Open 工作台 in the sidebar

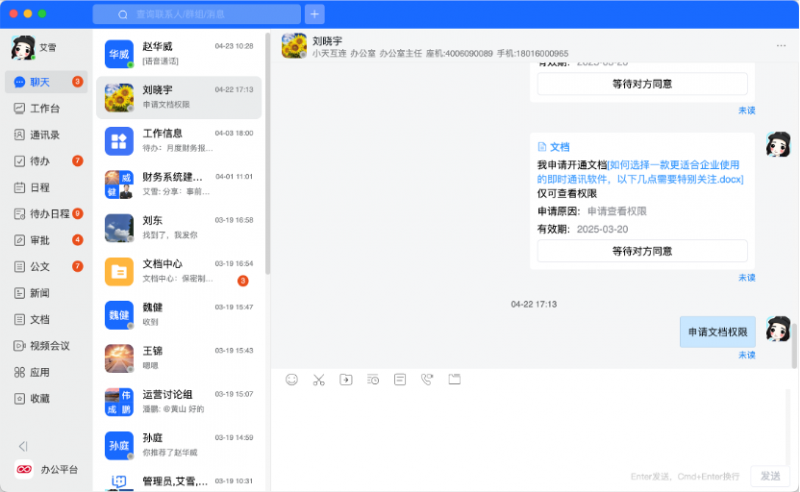click(45, 108)
